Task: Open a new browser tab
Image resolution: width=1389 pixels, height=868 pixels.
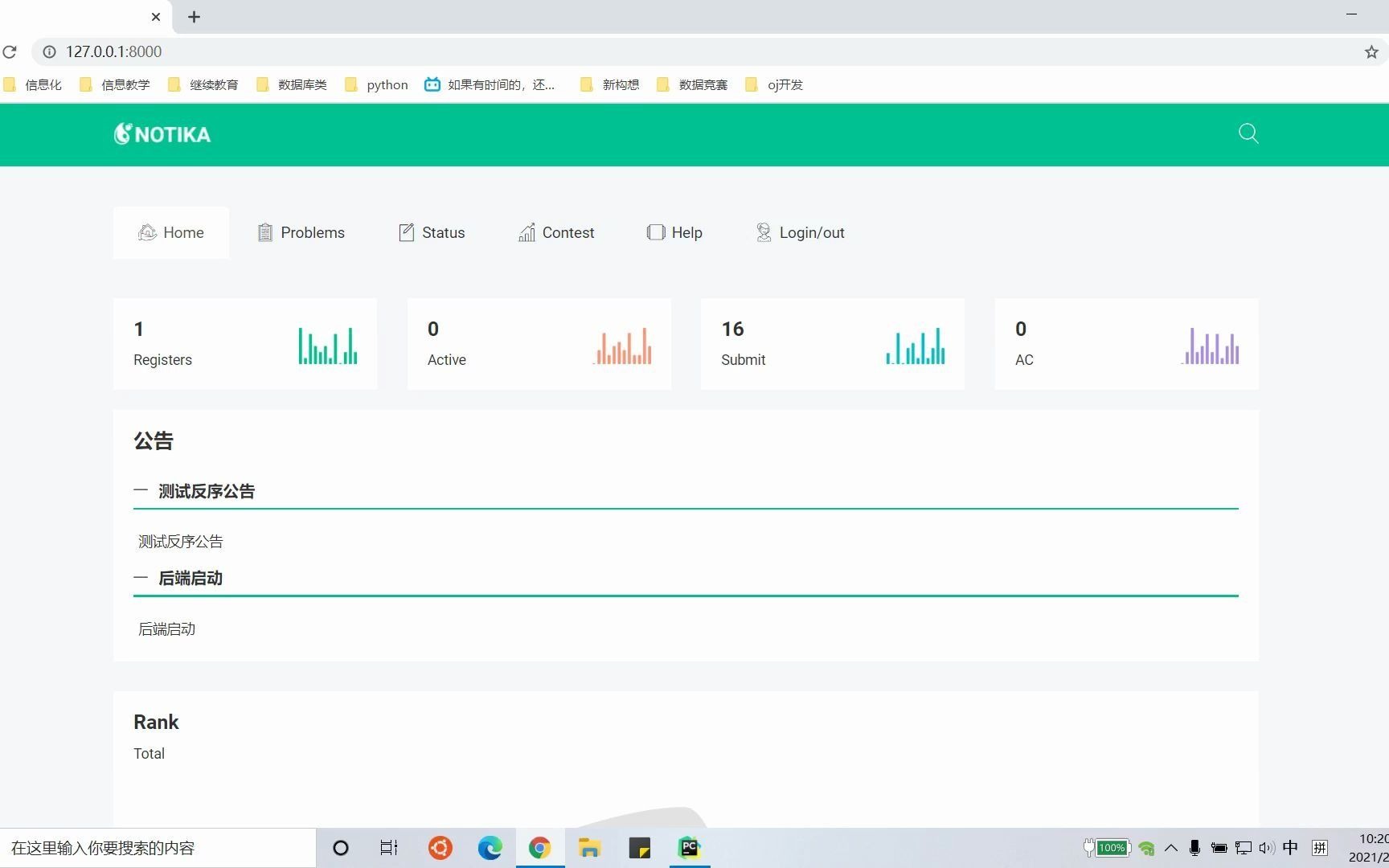Action: point(194,17)
